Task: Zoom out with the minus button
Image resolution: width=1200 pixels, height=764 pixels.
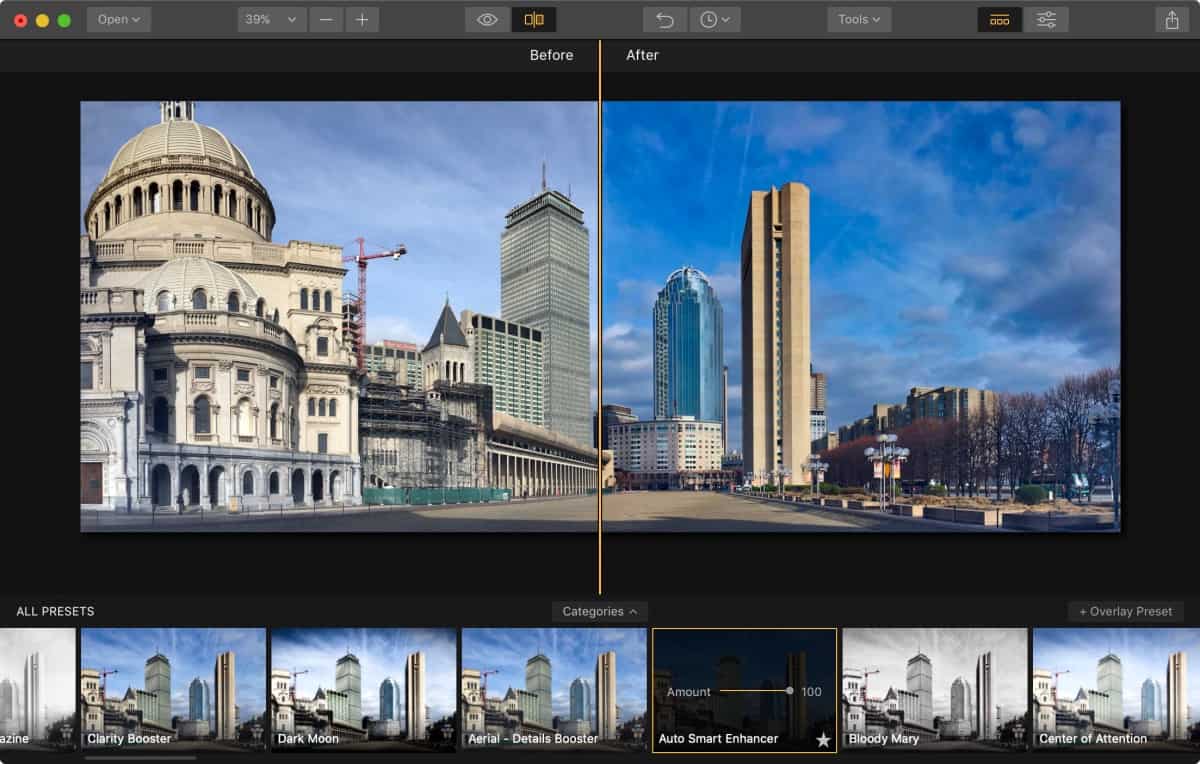Action: pyautogui.click(x=326, y=19)
